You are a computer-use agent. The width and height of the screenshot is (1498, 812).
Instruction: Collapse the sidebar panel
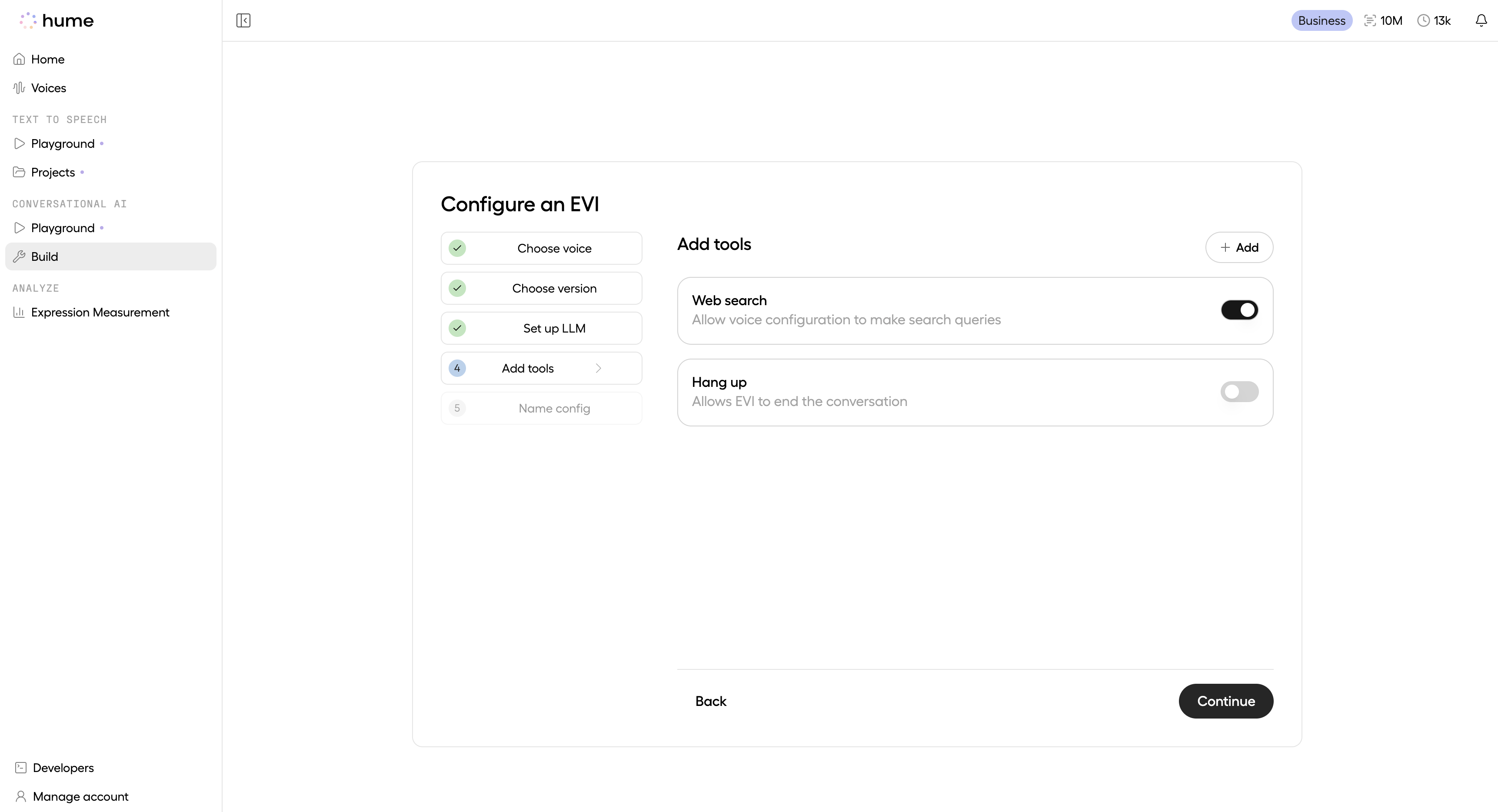243,20
